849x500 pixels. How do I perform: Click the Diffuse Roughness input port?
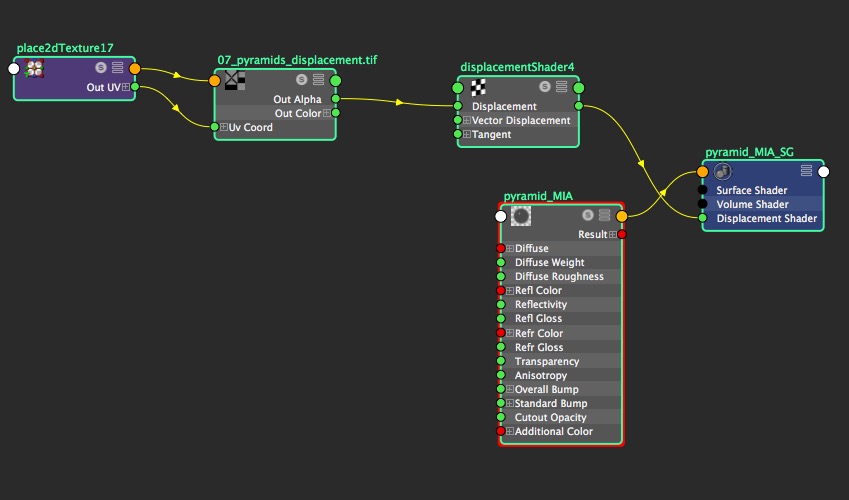(501, 276)
